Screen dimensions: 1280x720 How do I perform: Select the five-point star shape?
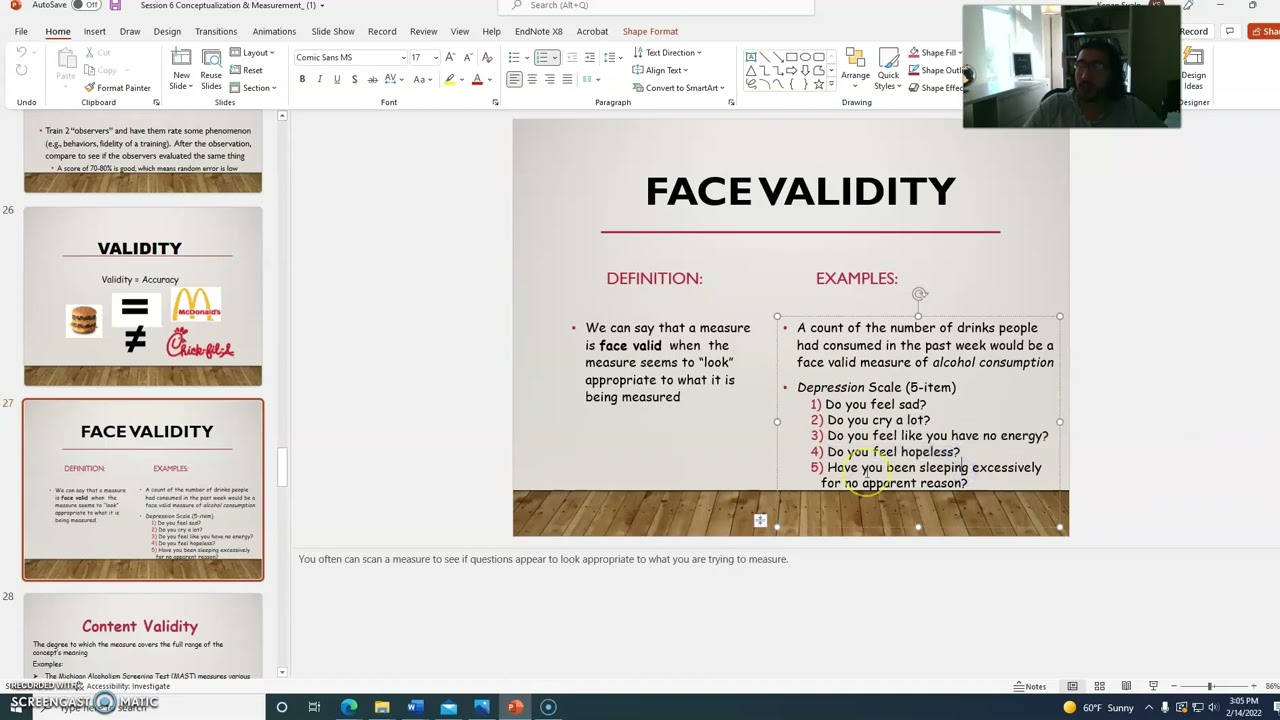[818, 85]
